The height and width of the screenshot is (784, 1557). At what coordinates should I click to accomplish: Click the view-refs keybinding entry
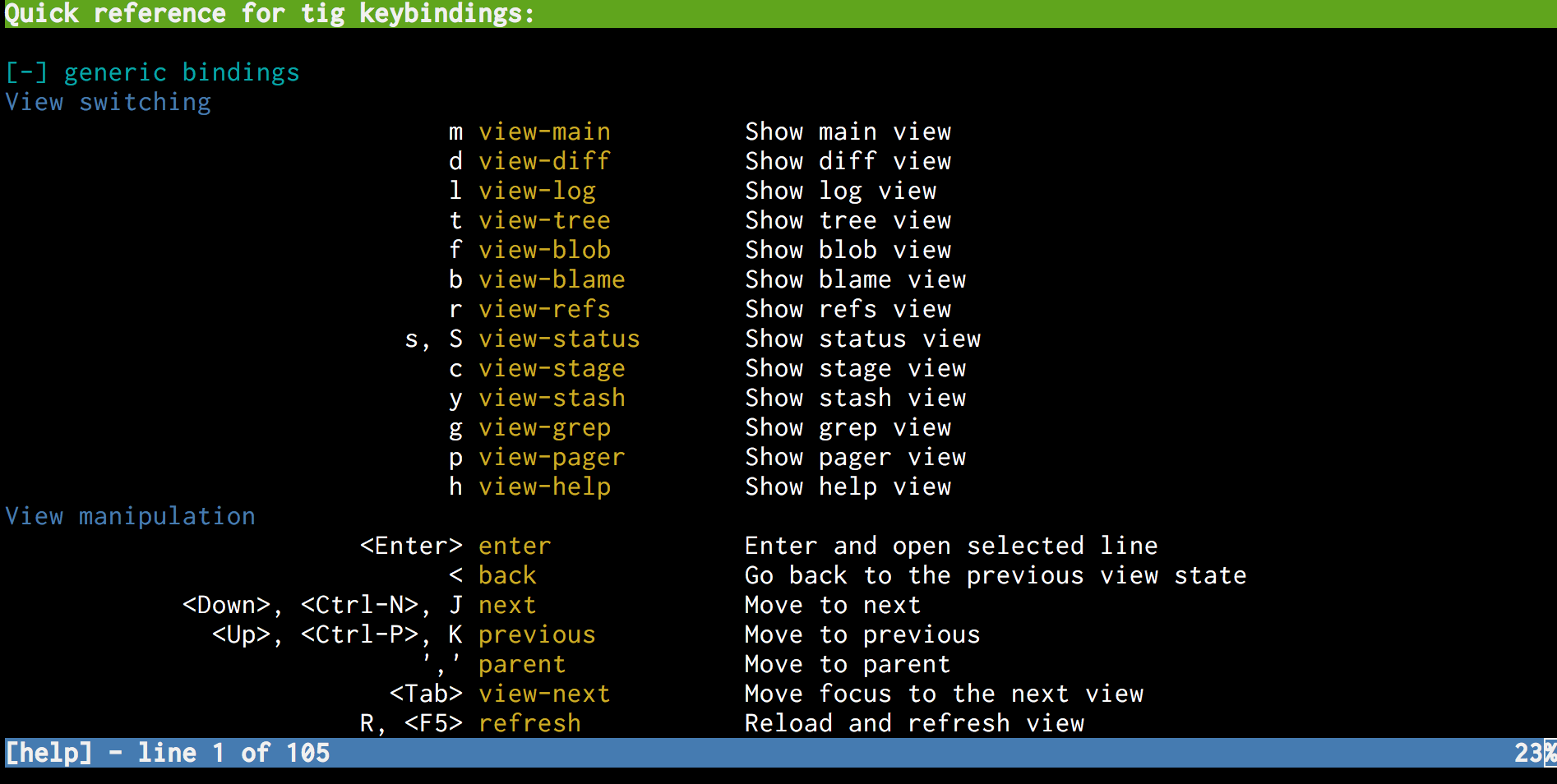click(544, 310)
